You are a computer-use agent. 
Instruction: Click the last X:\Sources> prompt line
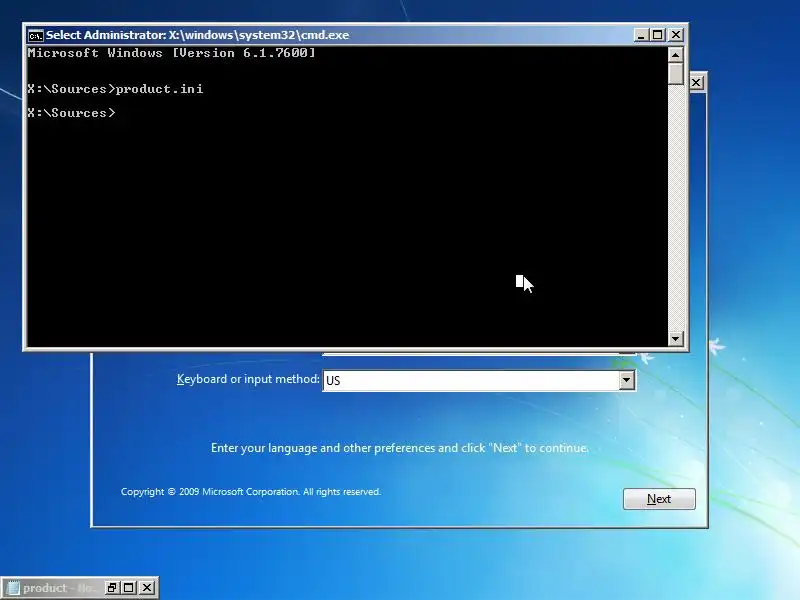point(71,113)
